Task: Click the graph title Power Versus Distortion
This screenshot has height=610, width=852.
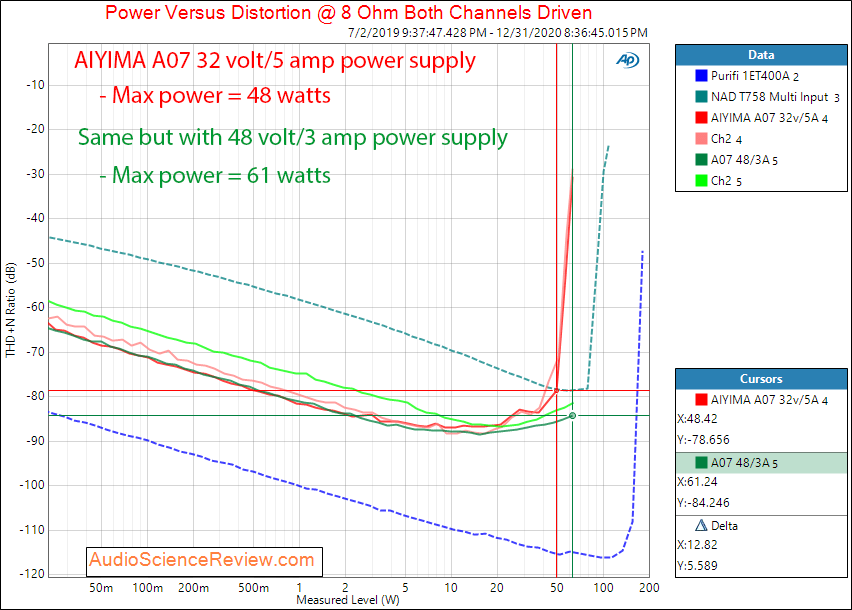Action: tap(348, 12)
